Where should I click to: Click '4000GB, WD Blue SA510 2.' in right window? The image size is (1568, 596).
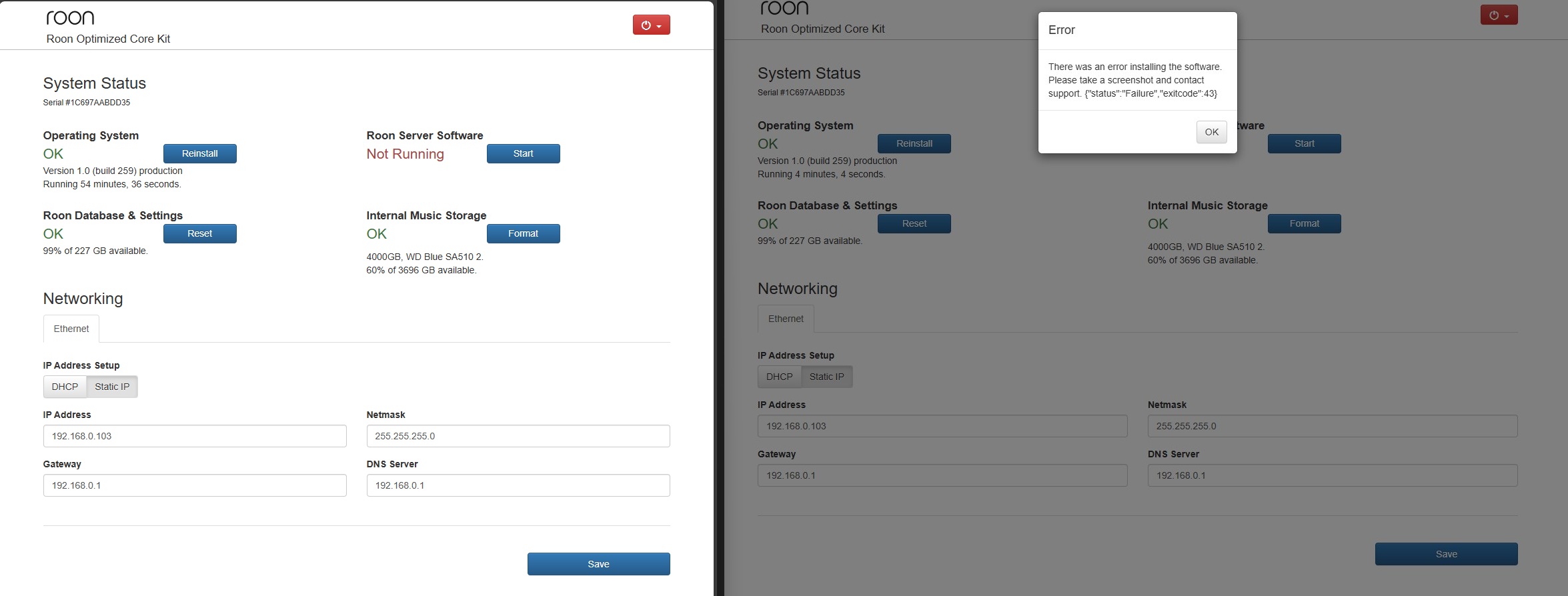(1206, 247)
